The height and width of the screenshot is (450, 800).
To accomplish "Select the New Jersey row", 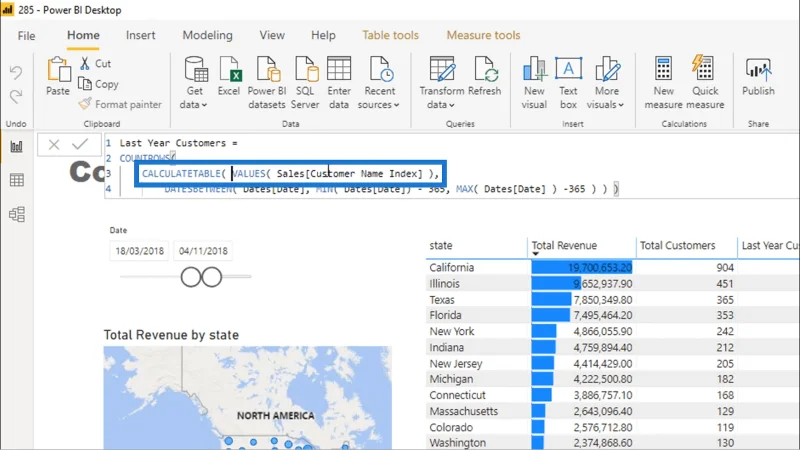I will (x=612, y=364).
